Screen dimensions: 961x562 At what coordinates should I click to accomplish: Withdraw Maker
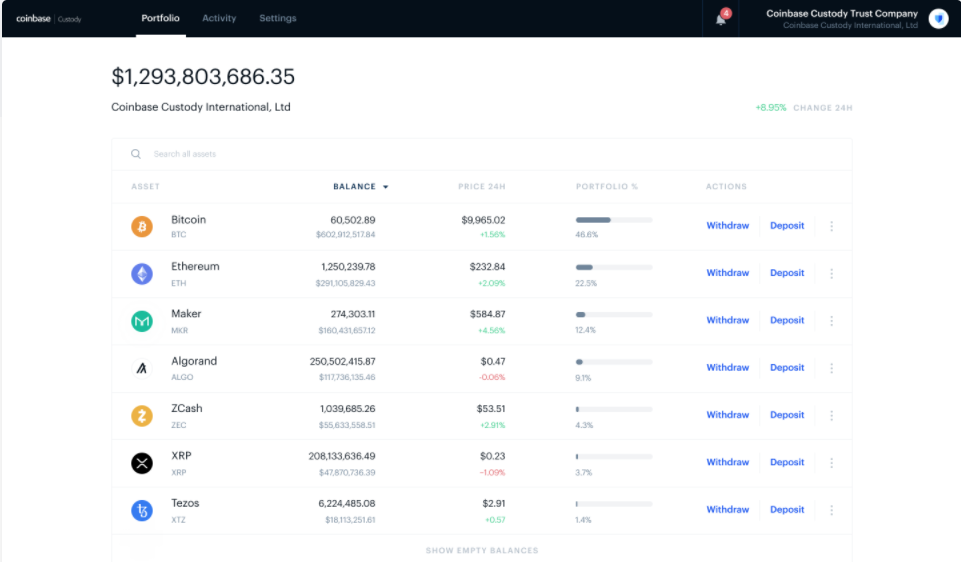tap(727, 320)
